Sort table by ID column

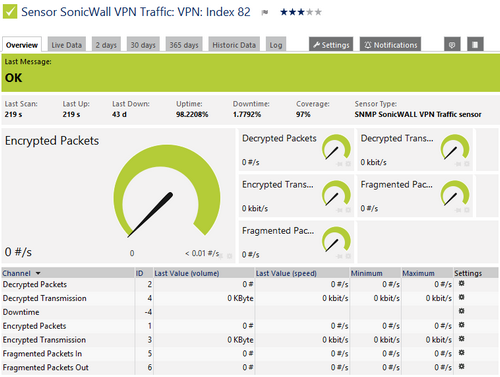click(x=139, y=273)
